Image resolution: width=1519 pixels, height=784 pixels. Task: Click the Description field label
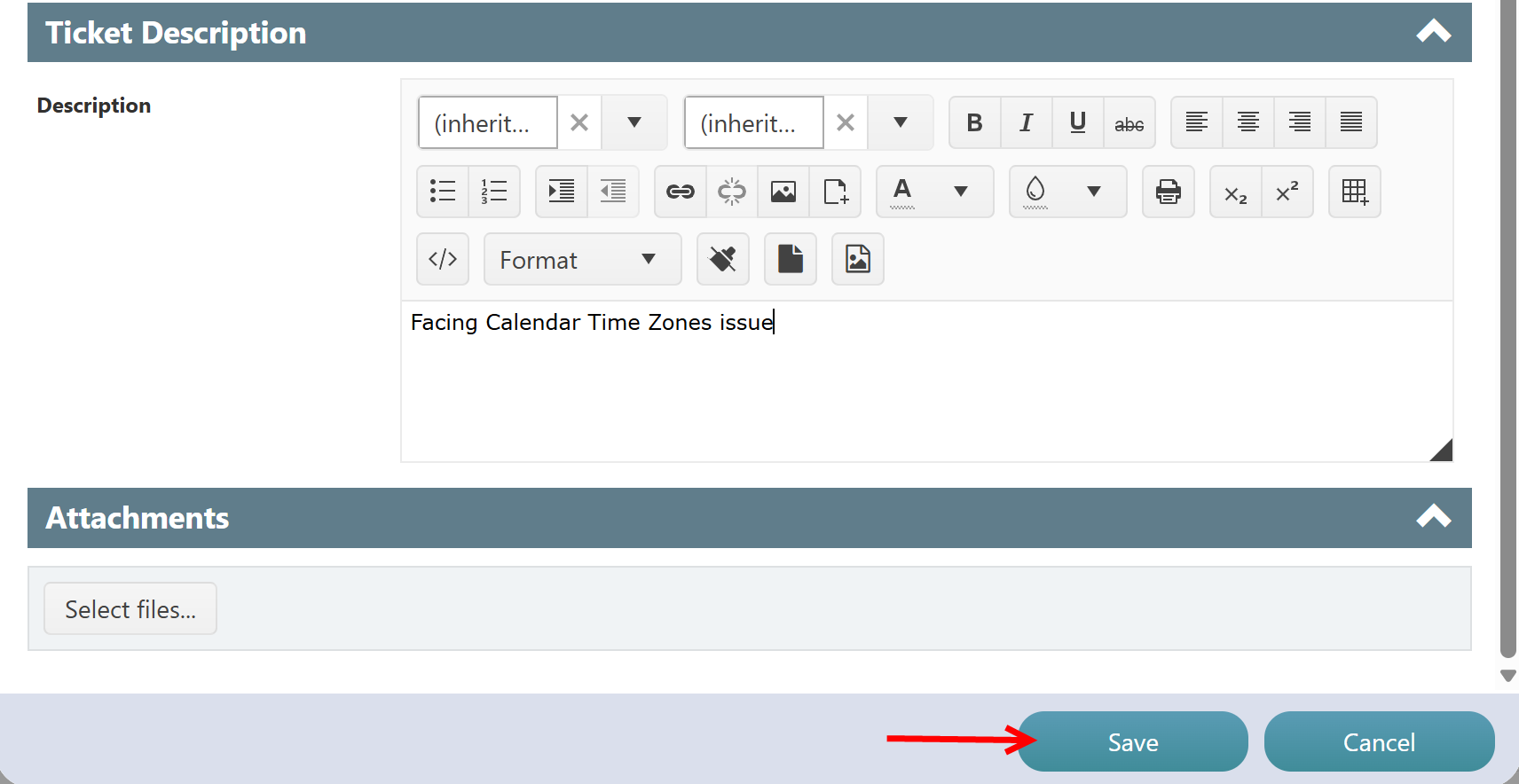point(94,106)
